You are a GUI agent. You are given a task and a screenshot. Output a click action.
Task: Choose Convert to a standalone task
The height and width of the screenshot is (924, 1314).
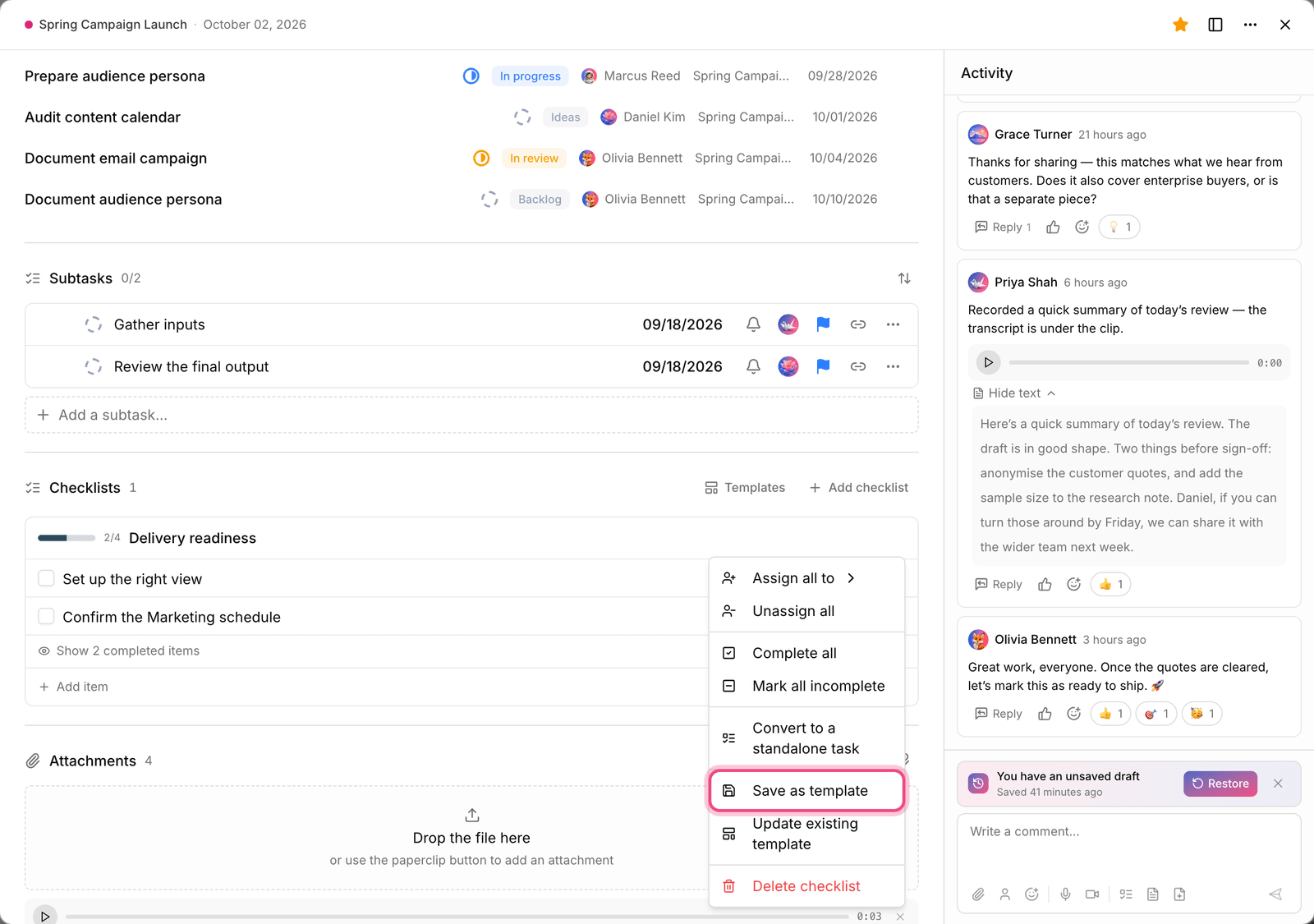(806, 738)
